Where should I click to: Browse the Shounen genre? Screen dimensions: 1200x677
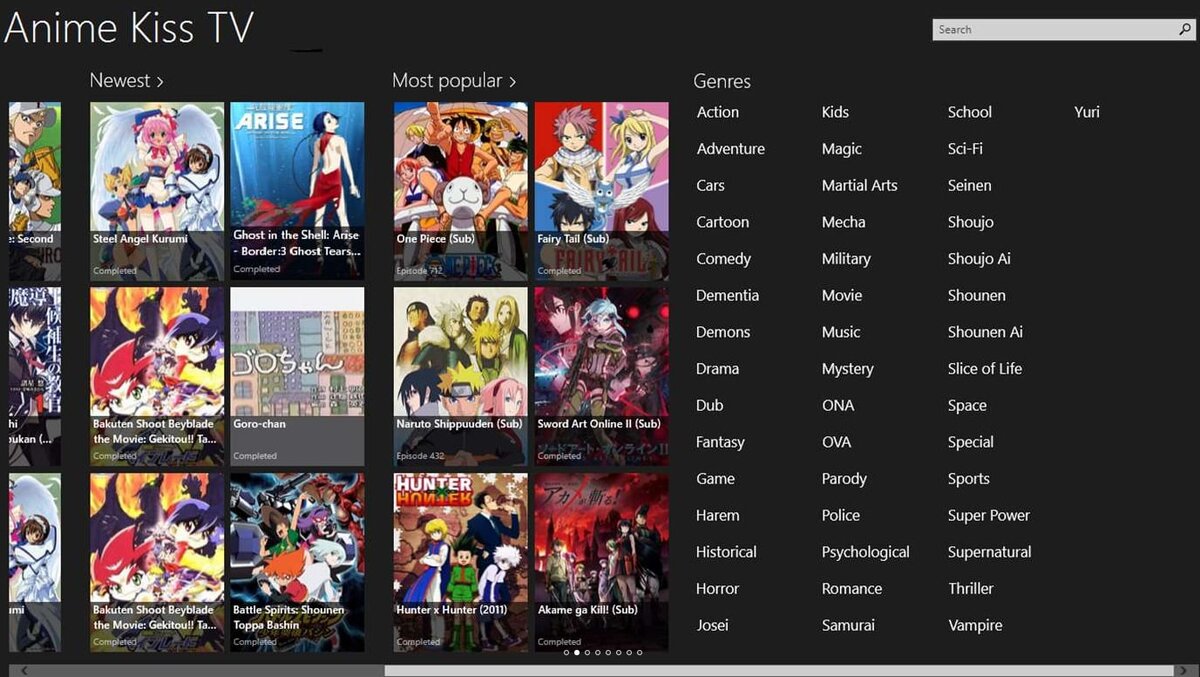pyautogui.click(x=977, y=295)
